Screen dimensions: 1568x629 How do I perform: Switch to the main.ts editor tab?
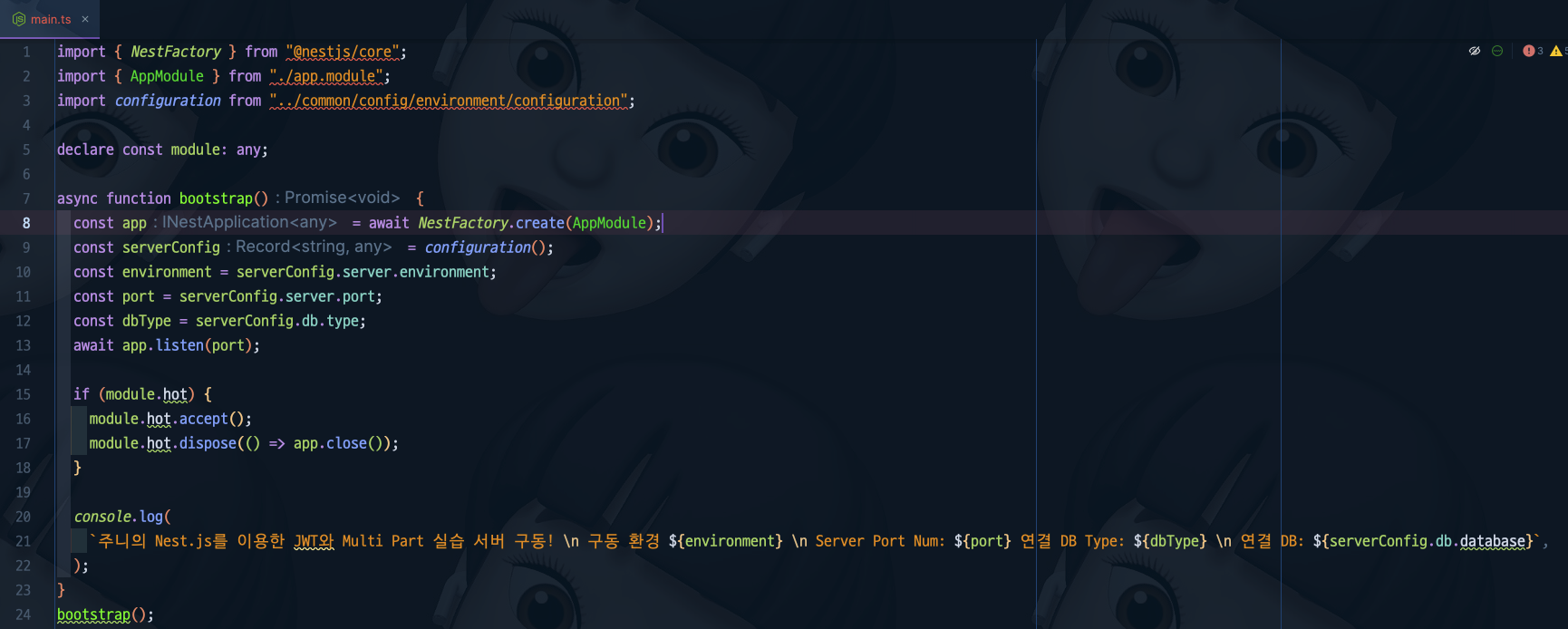[50, 19]
